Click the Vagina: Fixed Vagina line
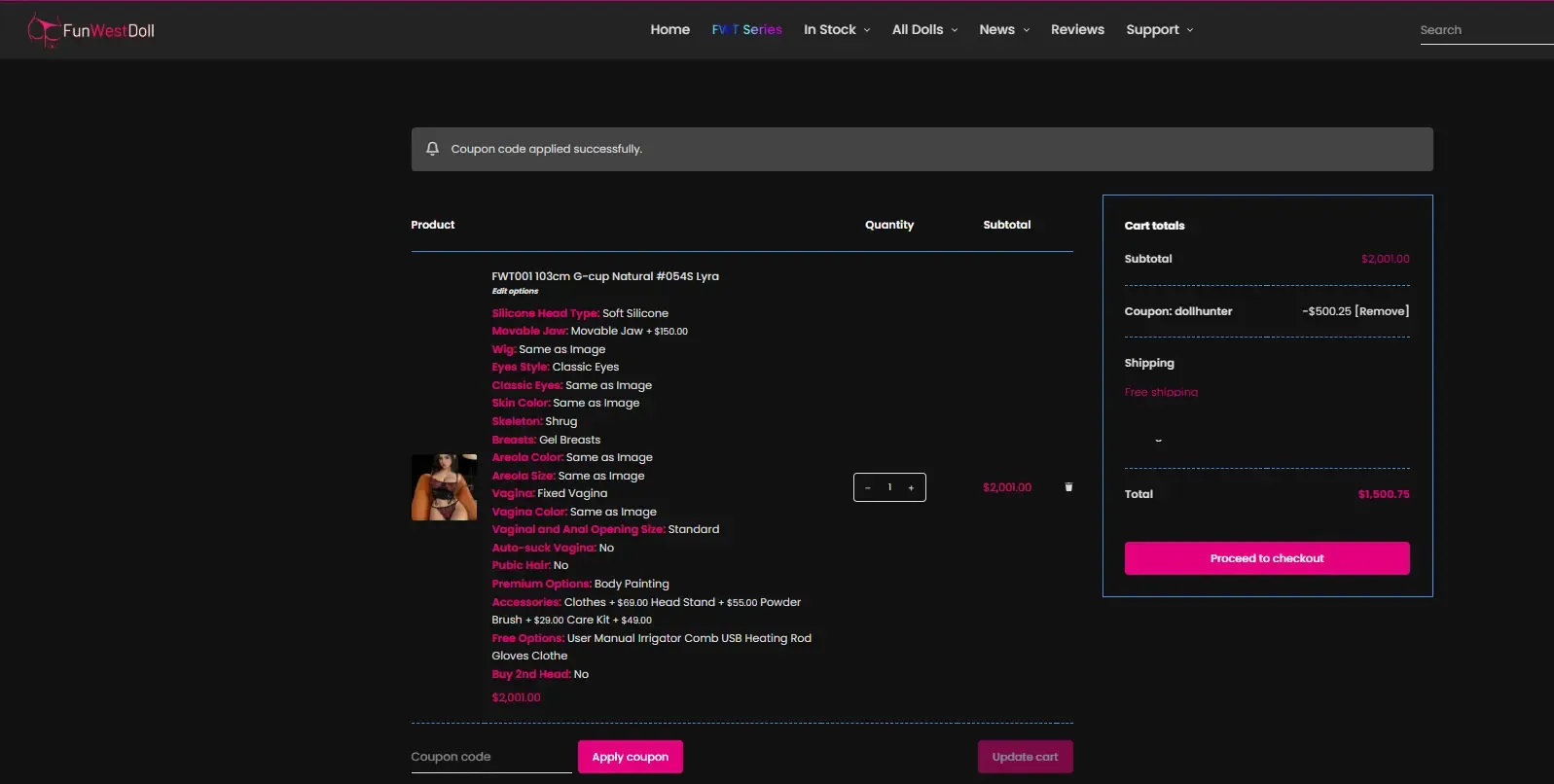The width and height of the screenshot is (1554, 784). (550, 493)
